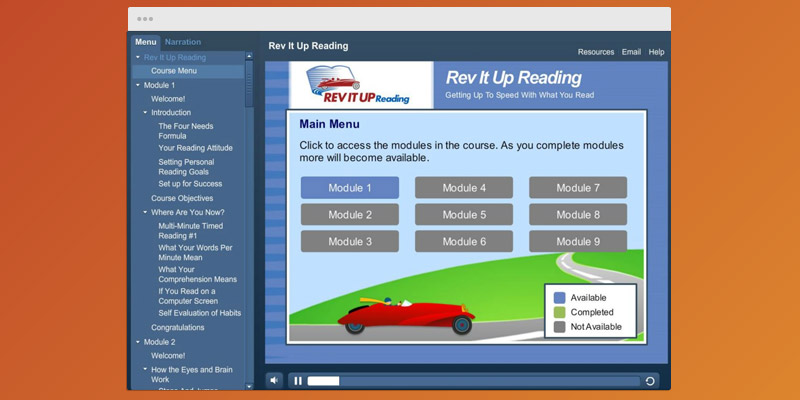Pause the course playback
Screen dimensions: 800x400
pyautogui.click(x=298, y=381)
